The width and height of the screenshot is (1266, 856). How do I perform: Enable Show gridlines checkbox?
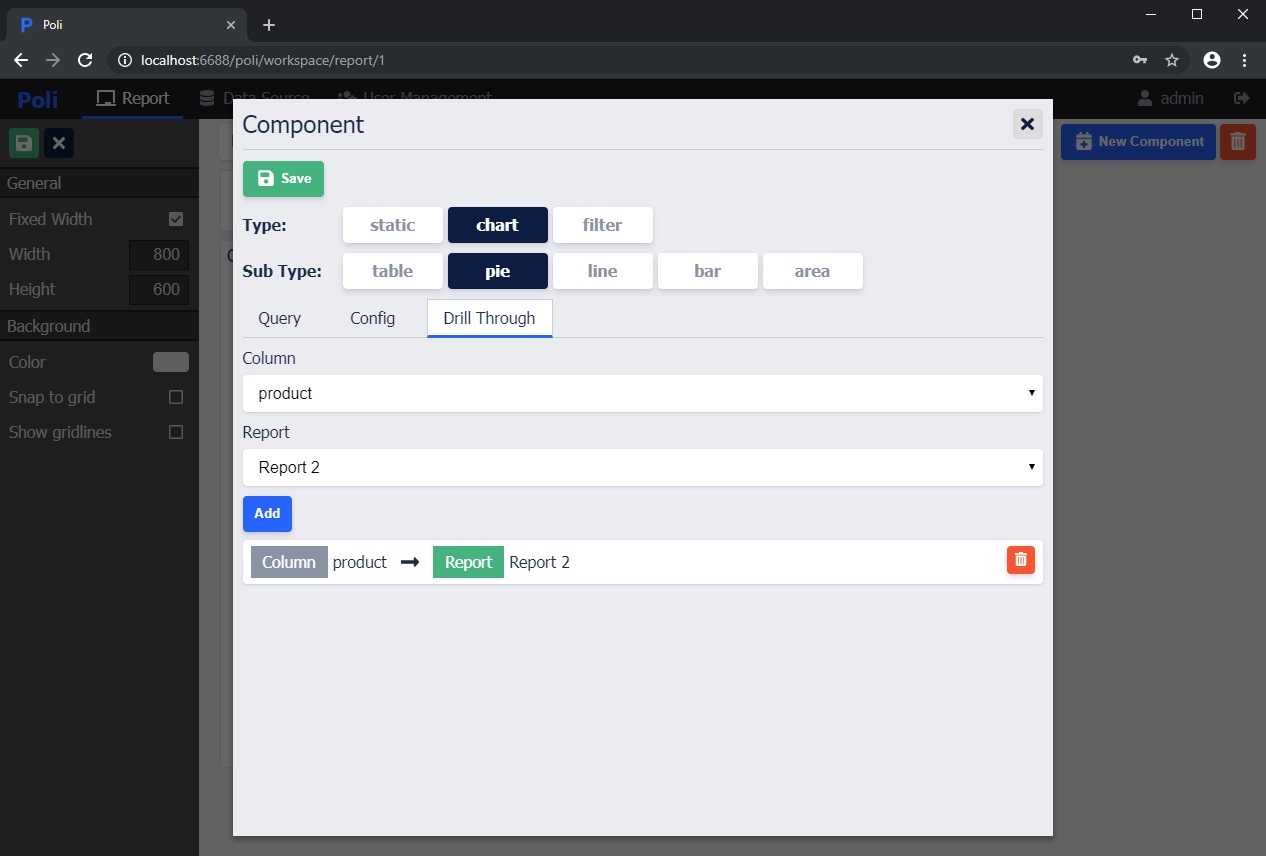tap(176, 432)
